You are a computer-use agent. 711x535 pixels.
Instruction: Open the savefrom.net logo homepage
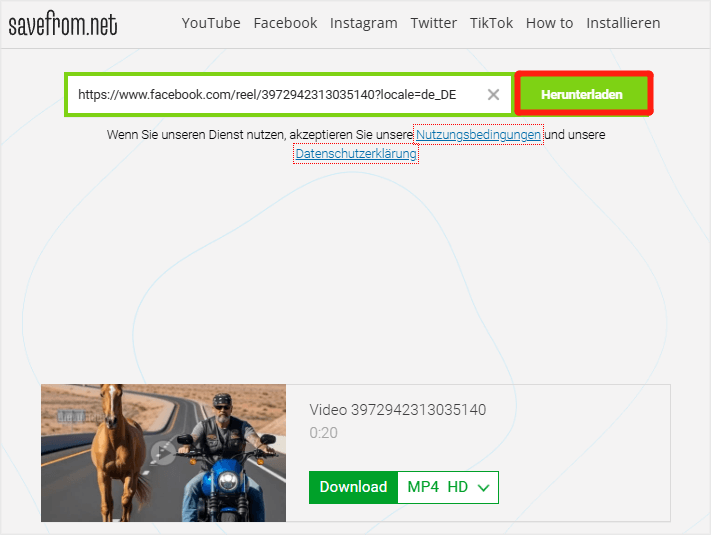click(x=63, y=24)
